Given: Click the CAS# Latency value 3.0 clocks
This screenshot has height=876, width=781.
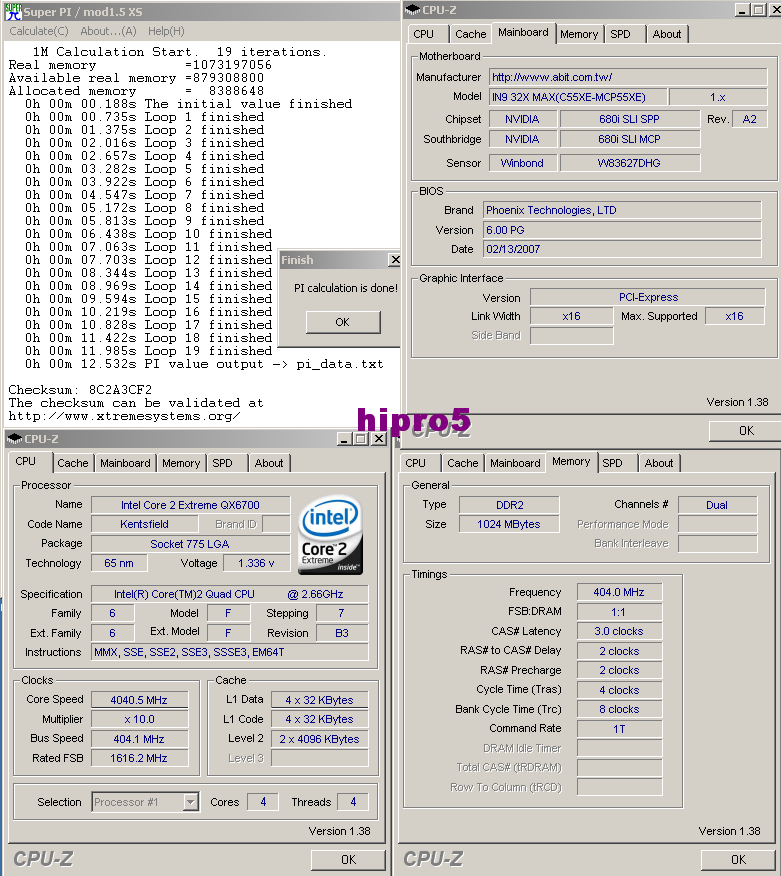Looking at the screenshot, I should 619,631.
